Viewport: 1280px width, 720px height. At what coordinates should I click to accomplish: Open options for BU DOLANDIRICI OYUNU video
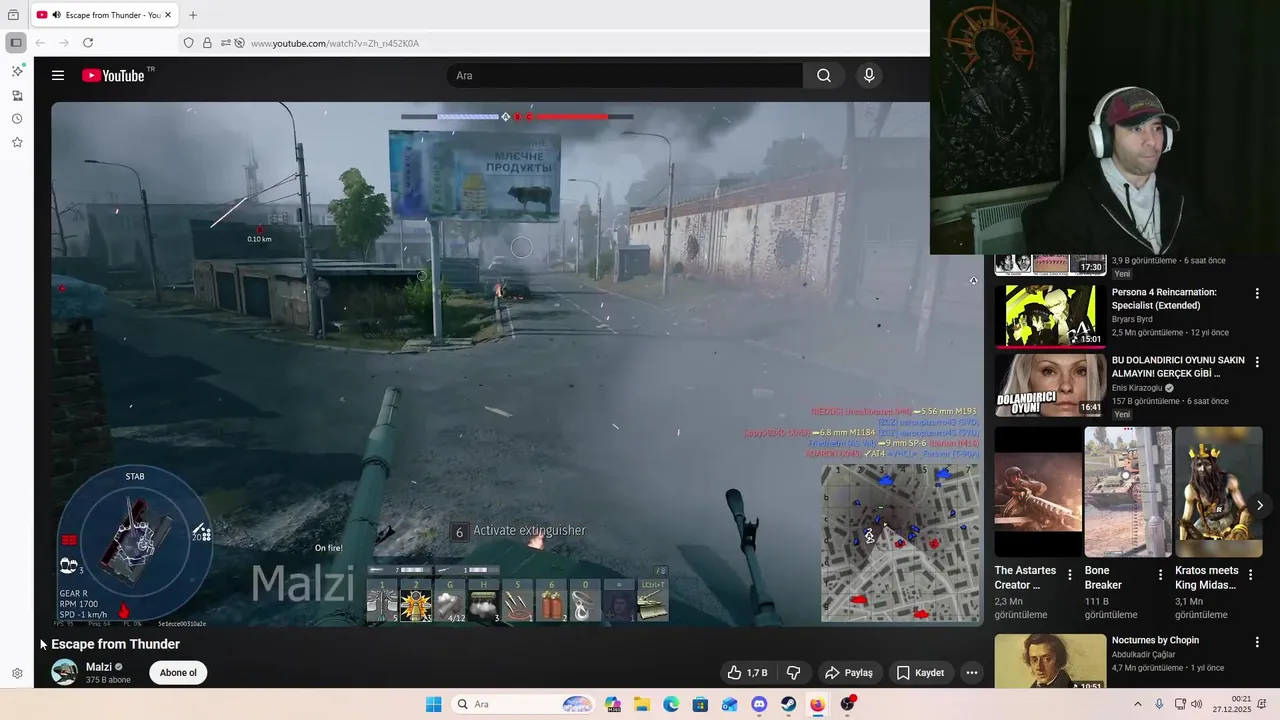1257,362
